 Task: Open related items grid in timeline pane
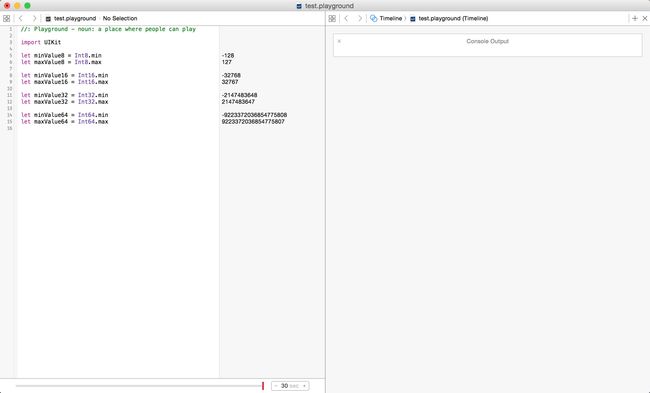(x=332, y=18)
